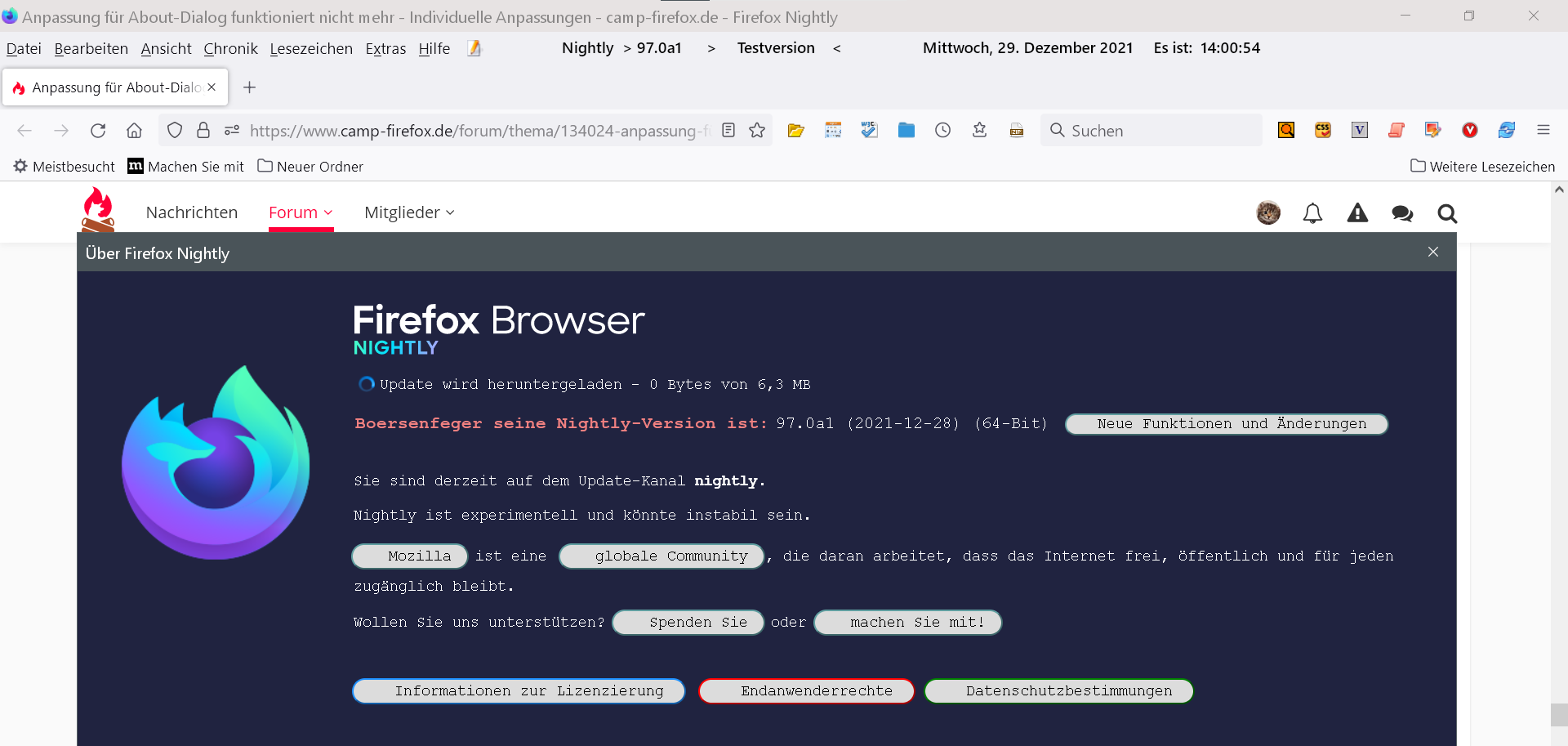
Task: Open the history clock toolbar icon
Action: pyautogui.click(x=942, y=131)
